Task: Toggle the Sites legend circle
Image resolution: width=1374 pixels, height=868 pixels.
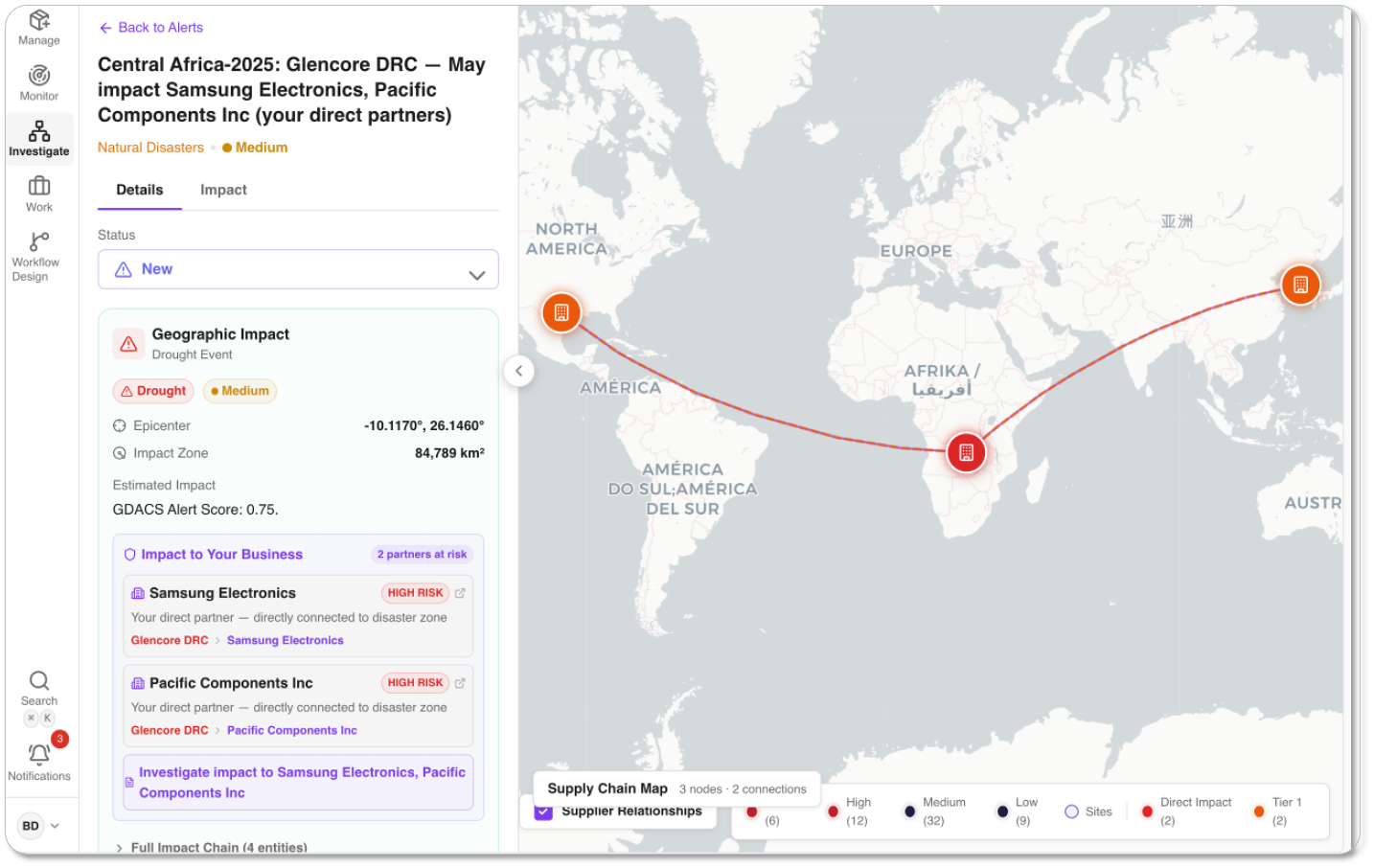Action: pos(1072,811)
